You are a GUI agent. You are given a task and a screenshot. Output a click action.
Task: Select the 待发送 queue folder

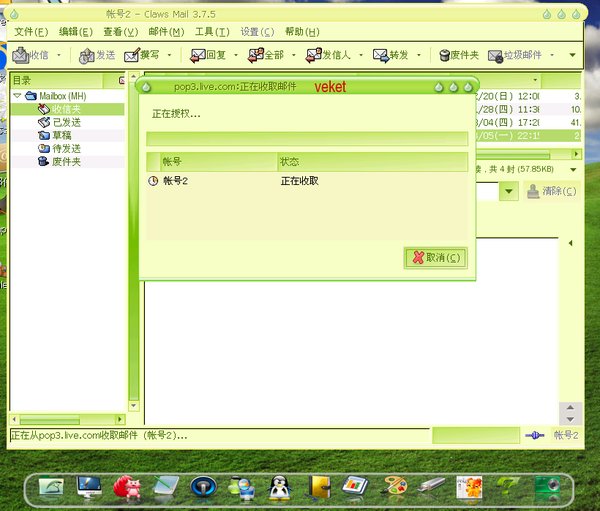click(67, 149)
